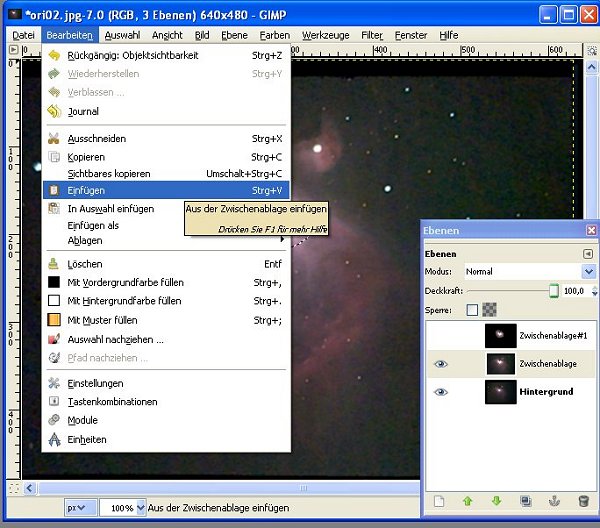This screenshot has height=528, width=600.
Task: Raise the layer with the green up arrow
Action: (468, 501)
